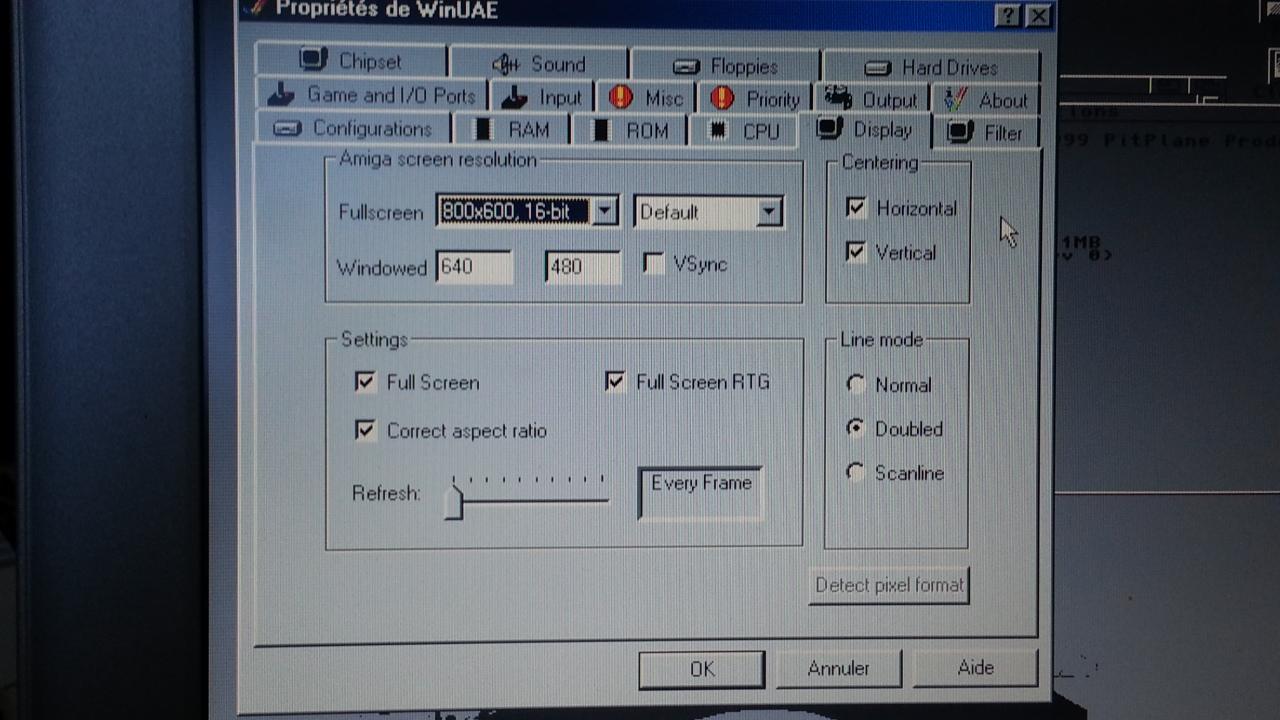Click the chip icon on RAM tab

point(483,130)
